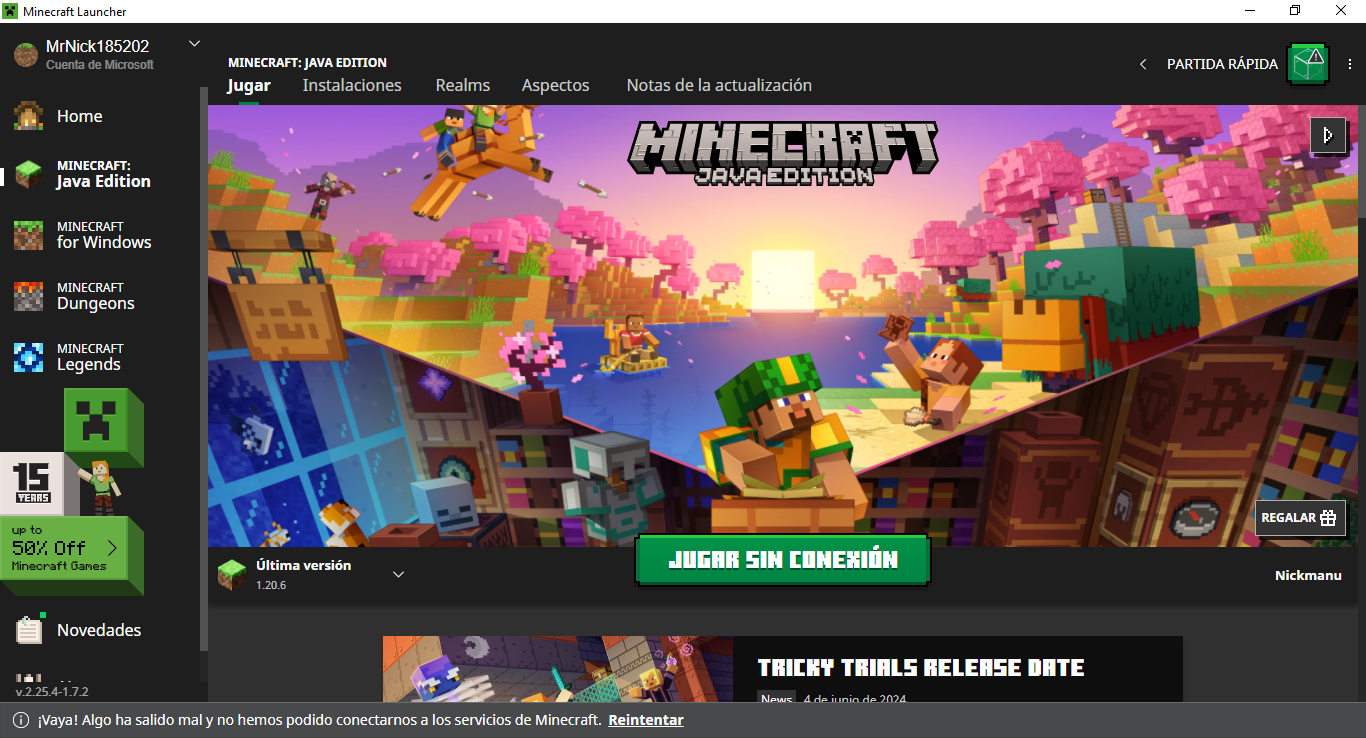Select the Novedades label in sidebar
1366x738 pixels.
click(x=99, y=630)
